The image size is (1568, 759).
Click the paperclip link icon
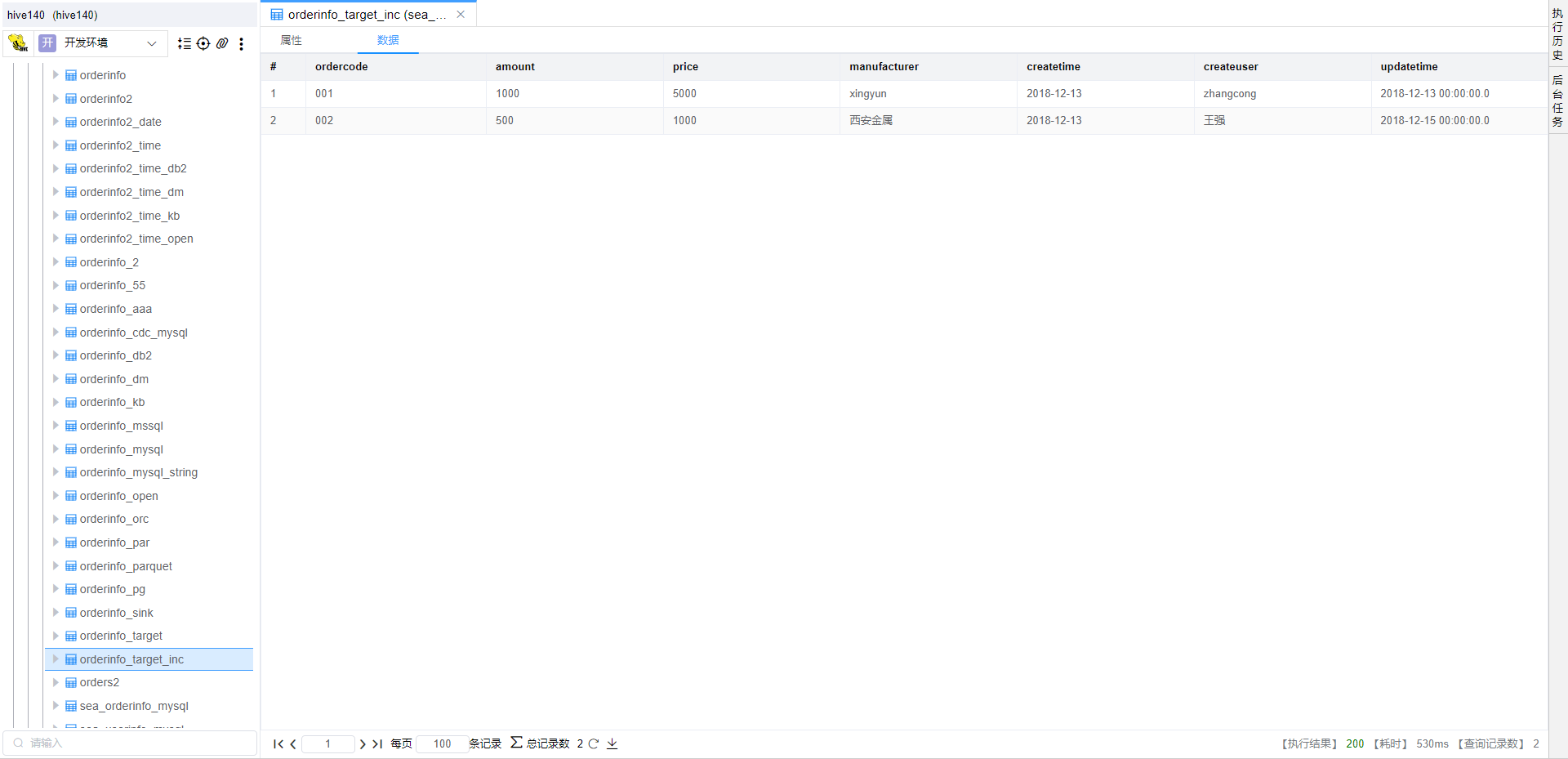pyautogui.click(x=222, y=44)
